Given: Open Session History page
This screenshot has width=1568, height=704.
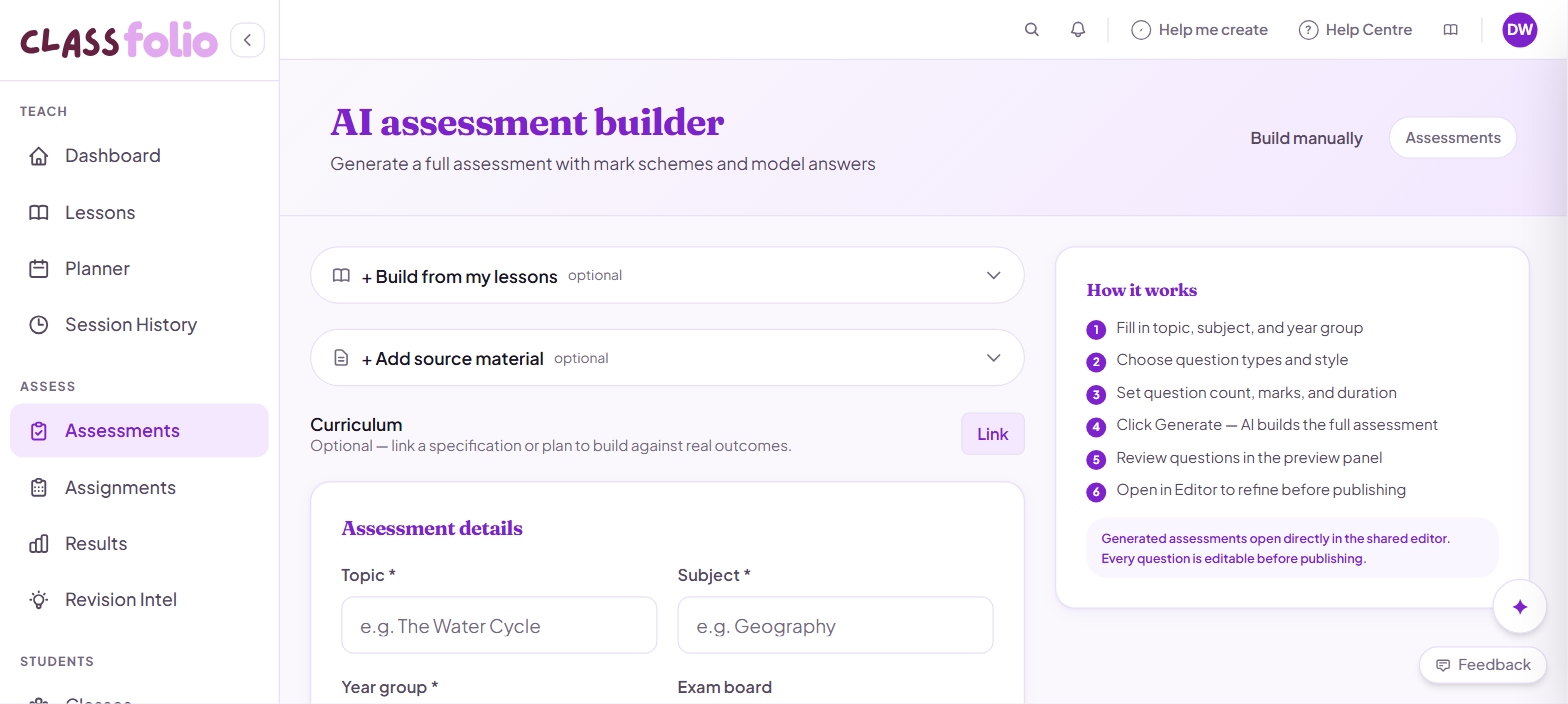Looking at the screenshot, I should (x=139, y=325).
